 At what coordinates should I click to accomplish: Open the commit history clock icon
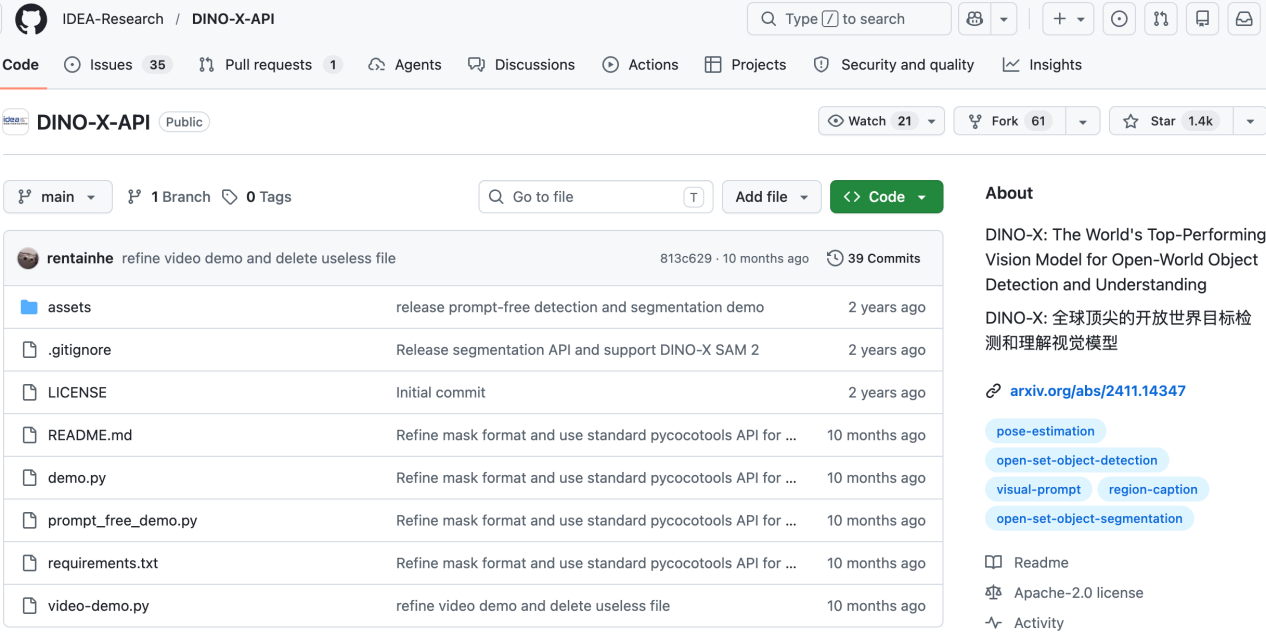[x=835, y=258]
